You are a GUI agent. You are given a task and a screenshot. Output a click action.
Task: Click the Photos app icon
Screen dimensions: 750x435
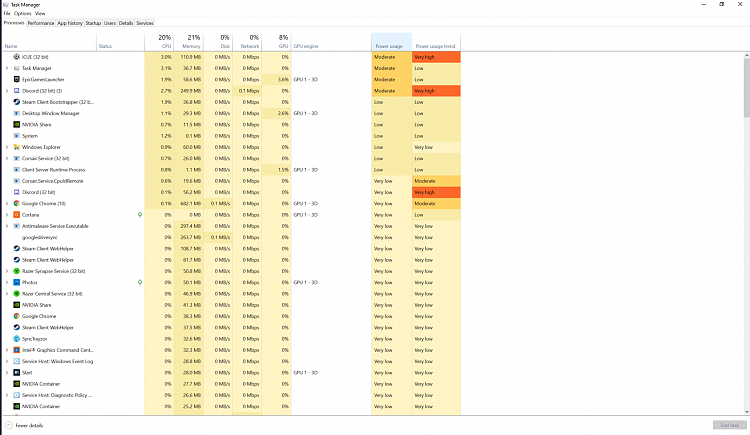coord(16,282)
